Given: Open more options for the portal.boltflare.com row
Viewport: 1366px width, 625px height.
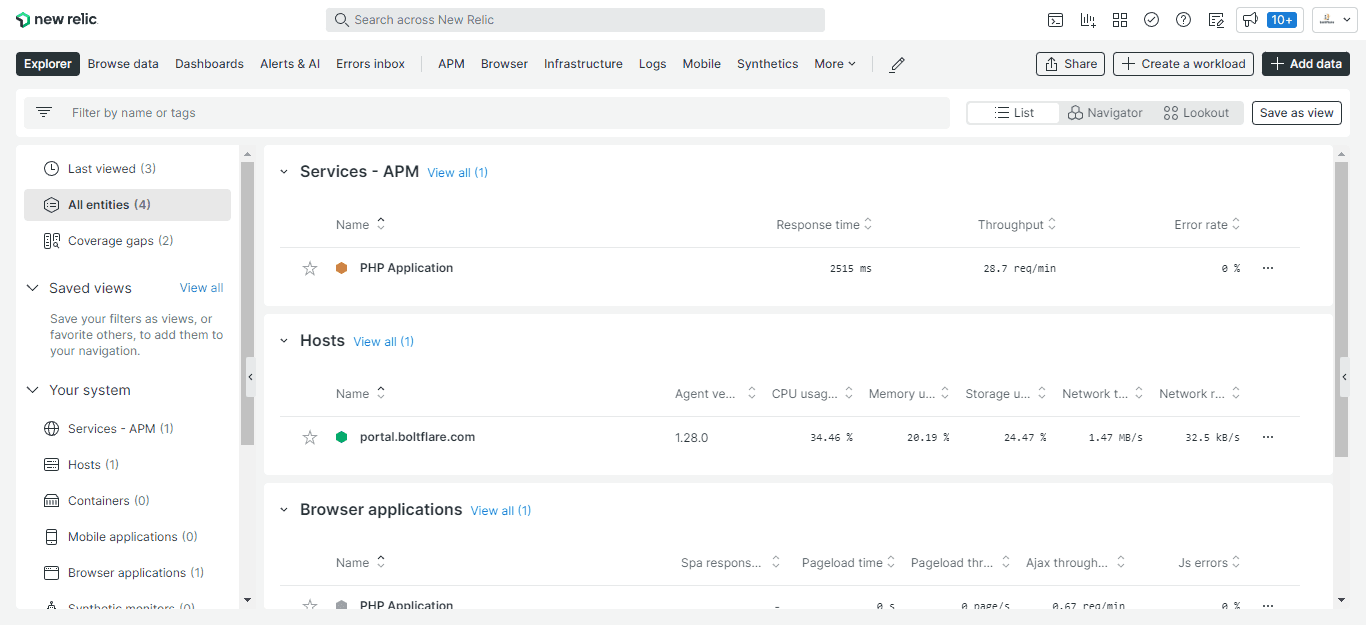Looking at the screenshot, I should [1268, 437].
